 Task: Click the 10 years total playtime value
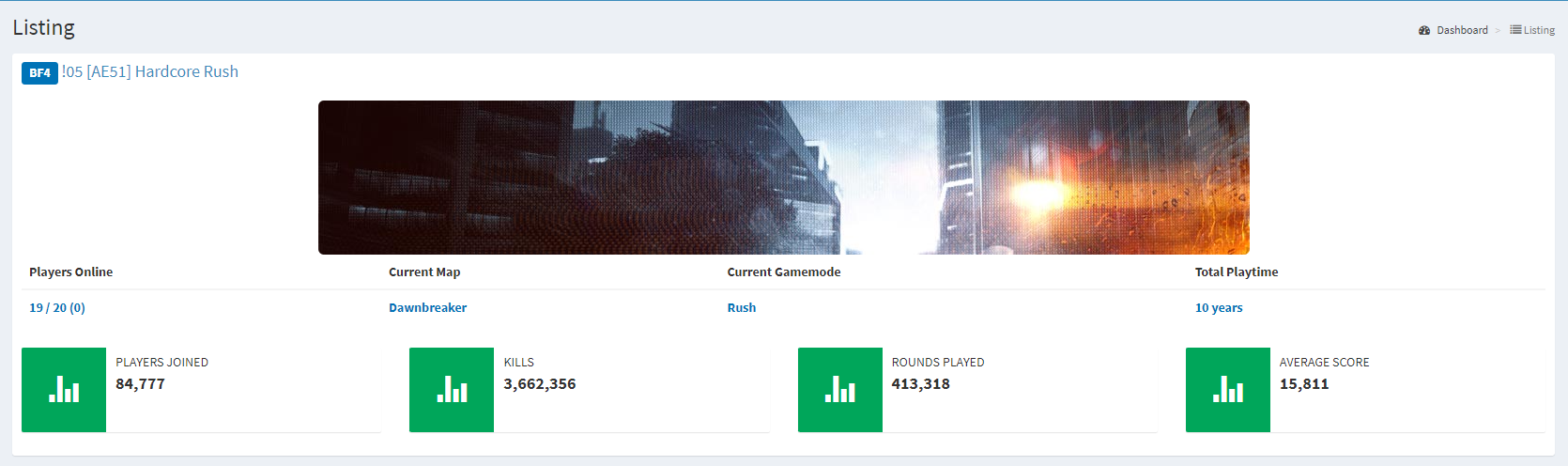pos(1219,307)
